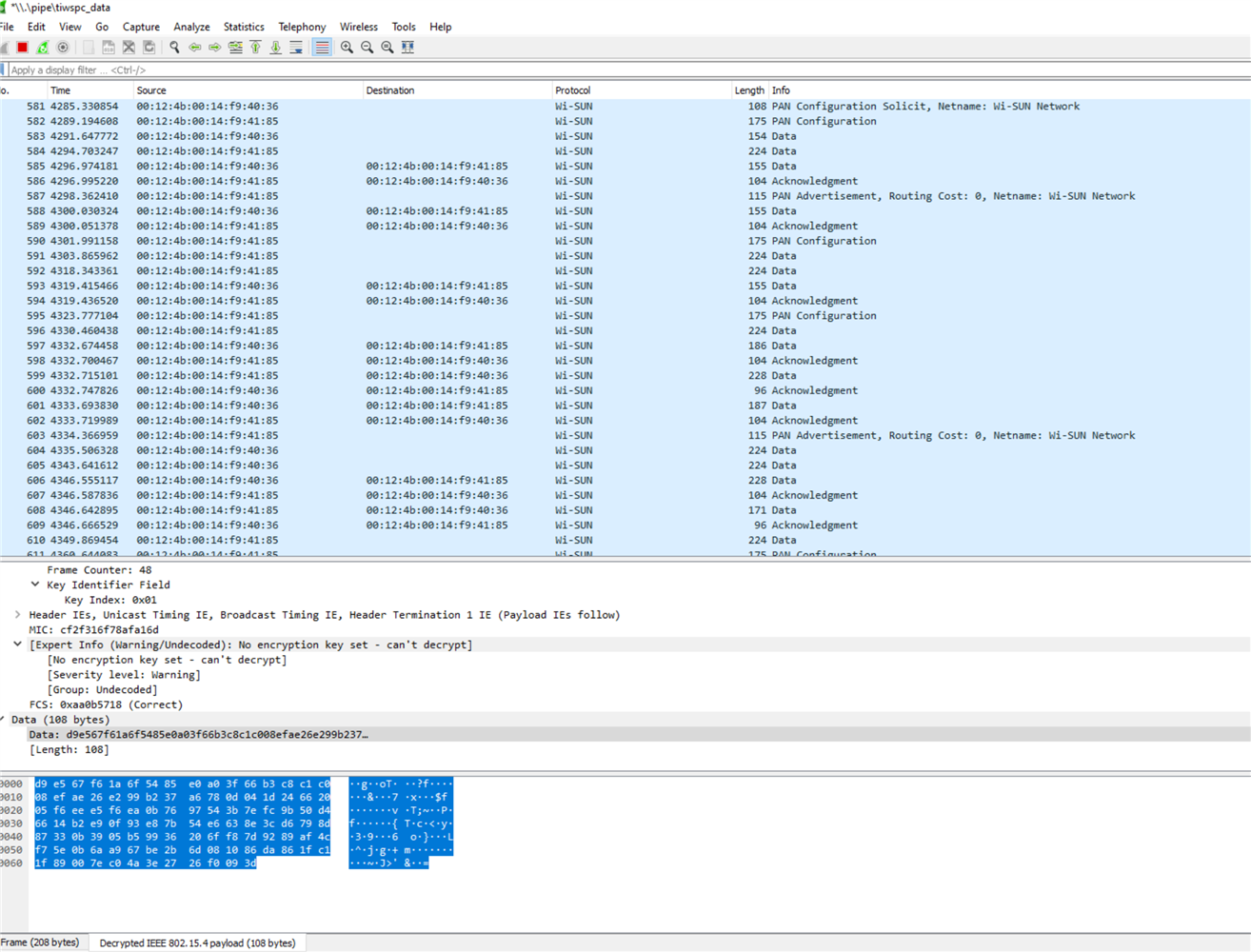Toggle auto-scroll during live capture

tap(296, 48)
